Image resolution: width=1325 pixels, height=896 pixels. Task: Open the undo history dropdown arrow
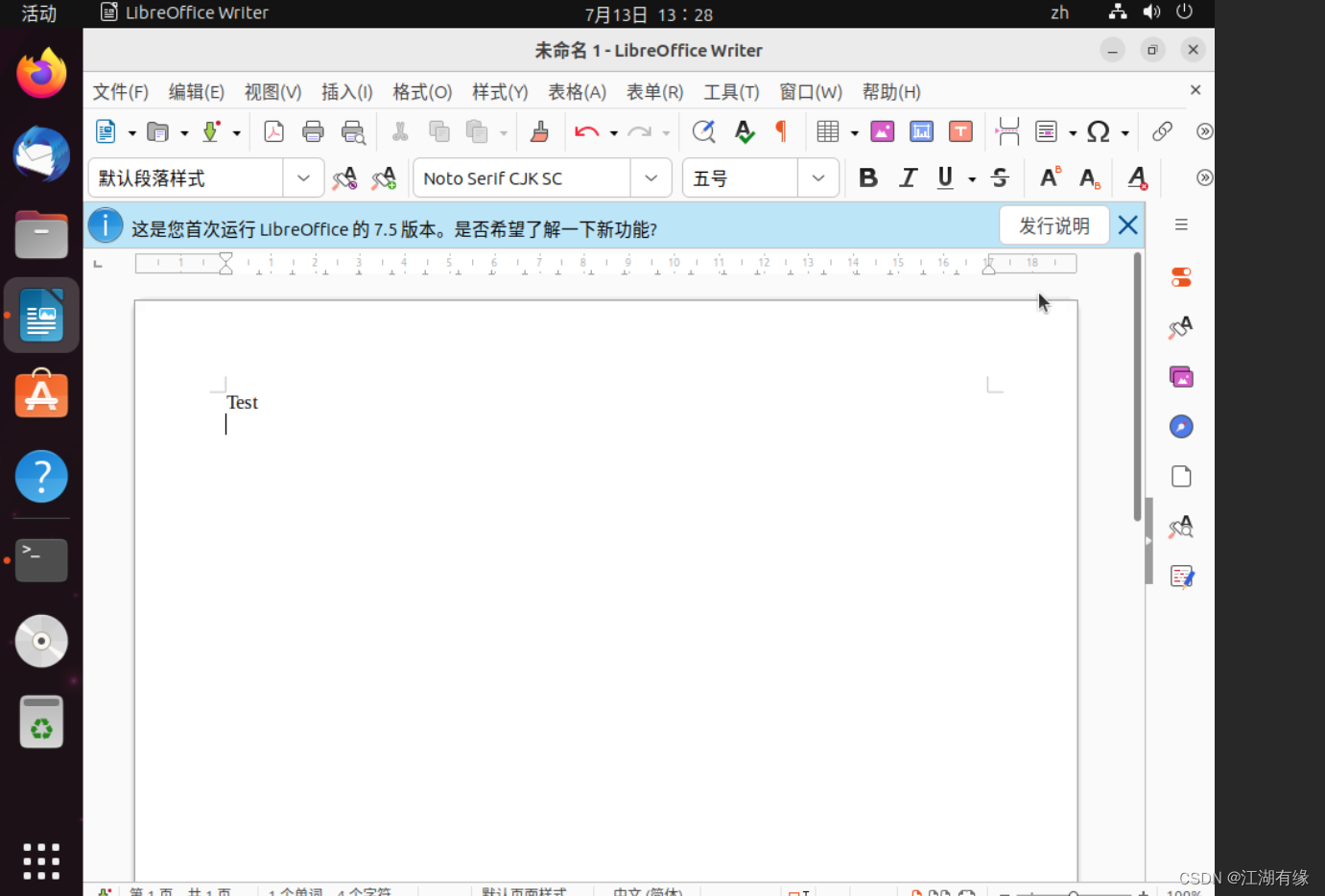pos(613,133)
